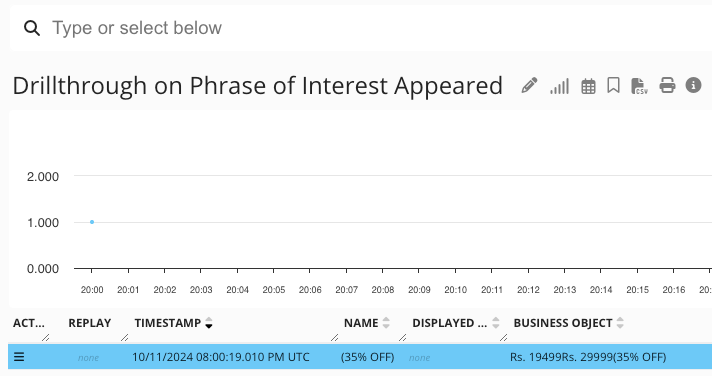712x376 pixels.
Task: Click the (35% OFF) name cell
Action: tap(367, 357)
